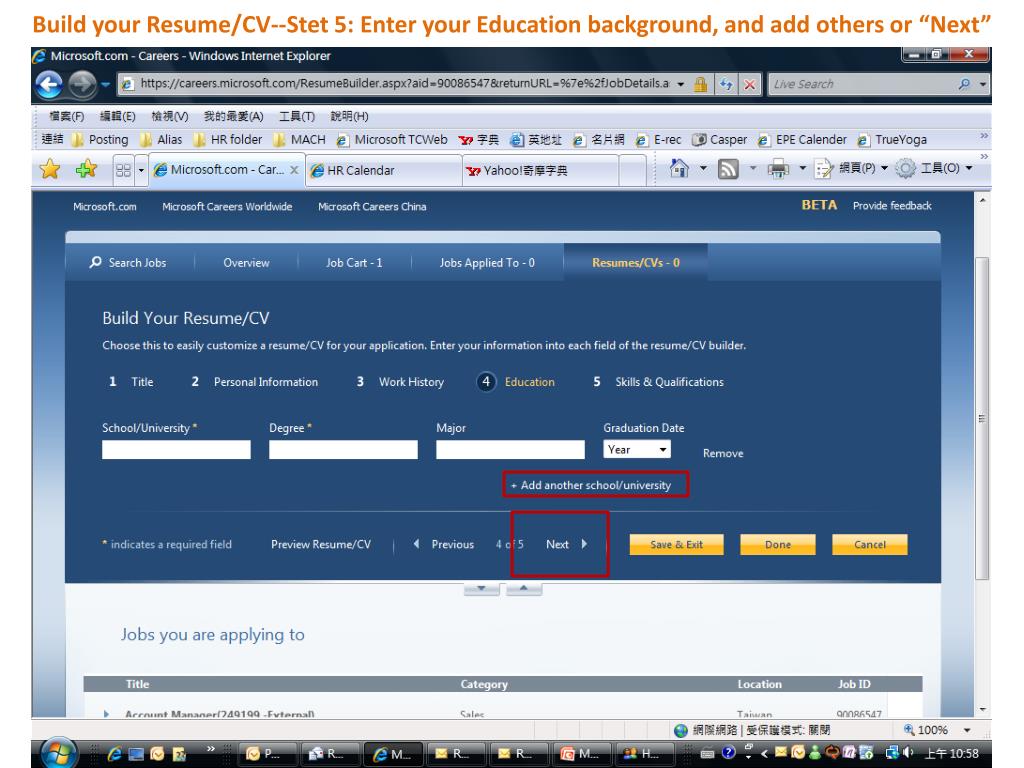1024x768 pixels.
Task: Open the Posting favorites folder
Action: pyautogui.click(x=99, y=139)
